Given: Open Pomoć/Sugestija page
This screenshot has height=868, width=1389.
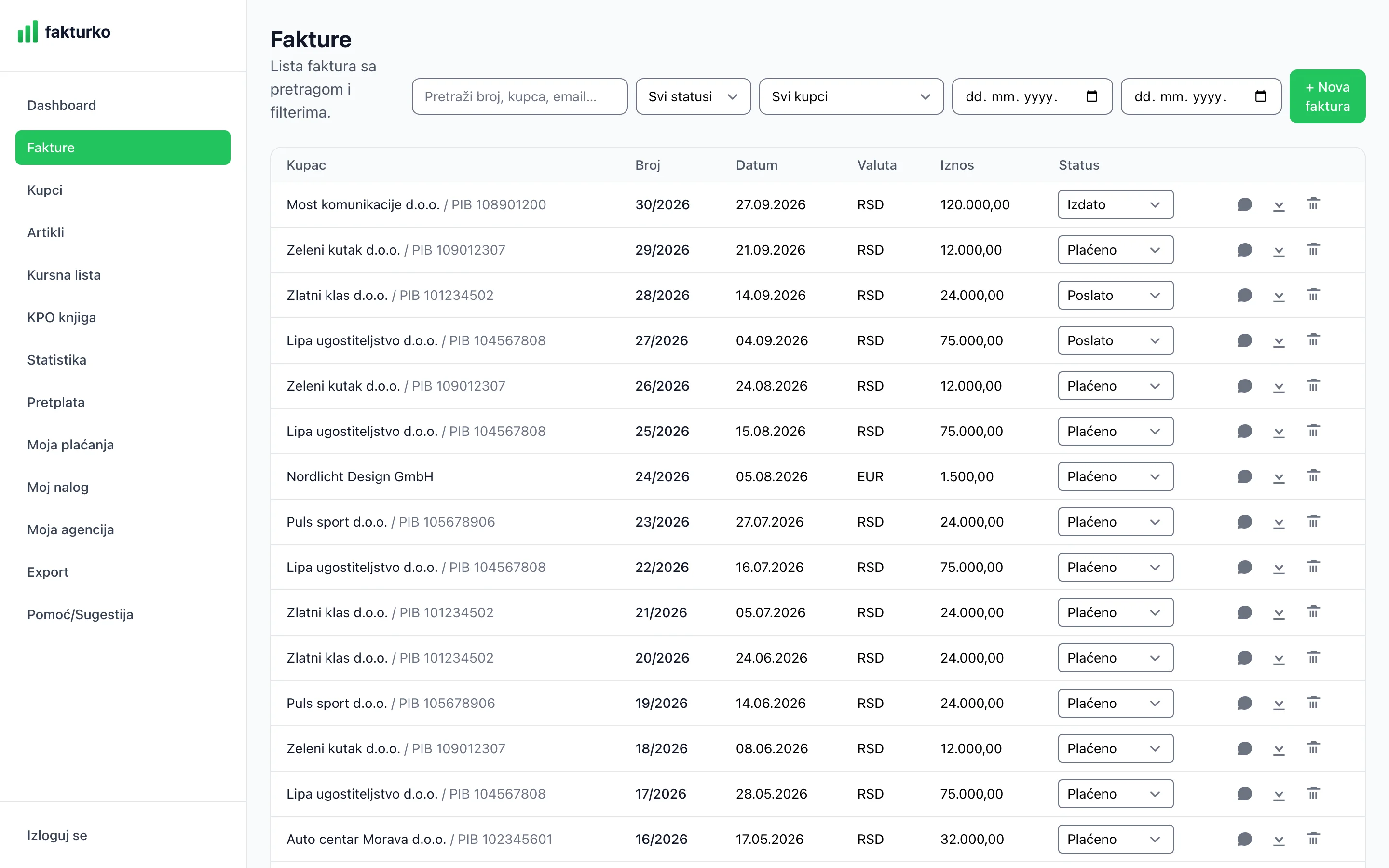Looking at the screenshot, I should pos(123,615).
